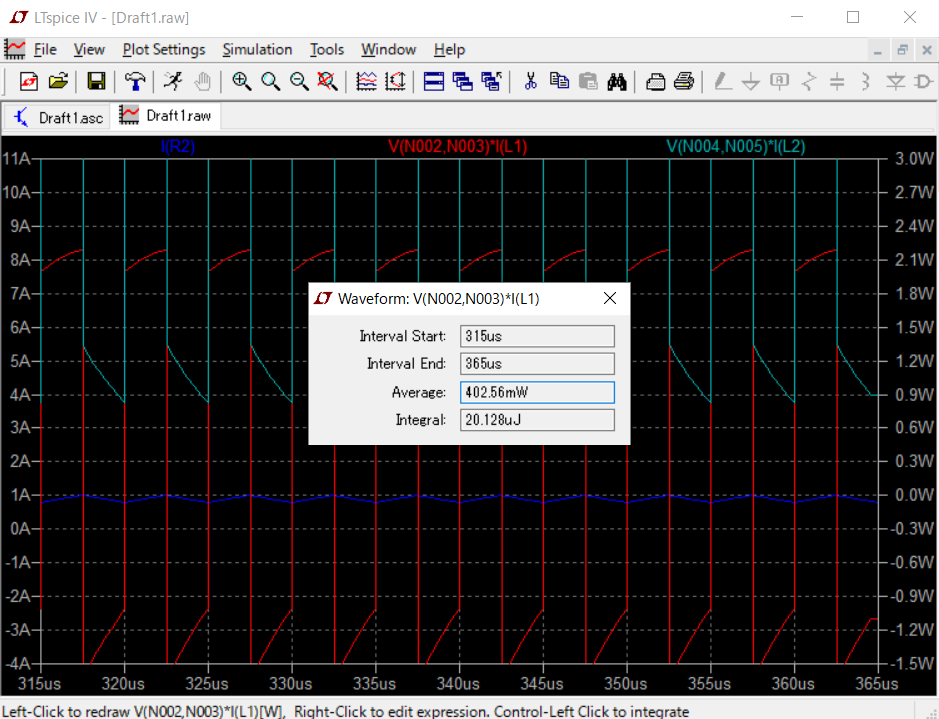
Task: Click the copy icon in toolbar
Action: (559, 81)
